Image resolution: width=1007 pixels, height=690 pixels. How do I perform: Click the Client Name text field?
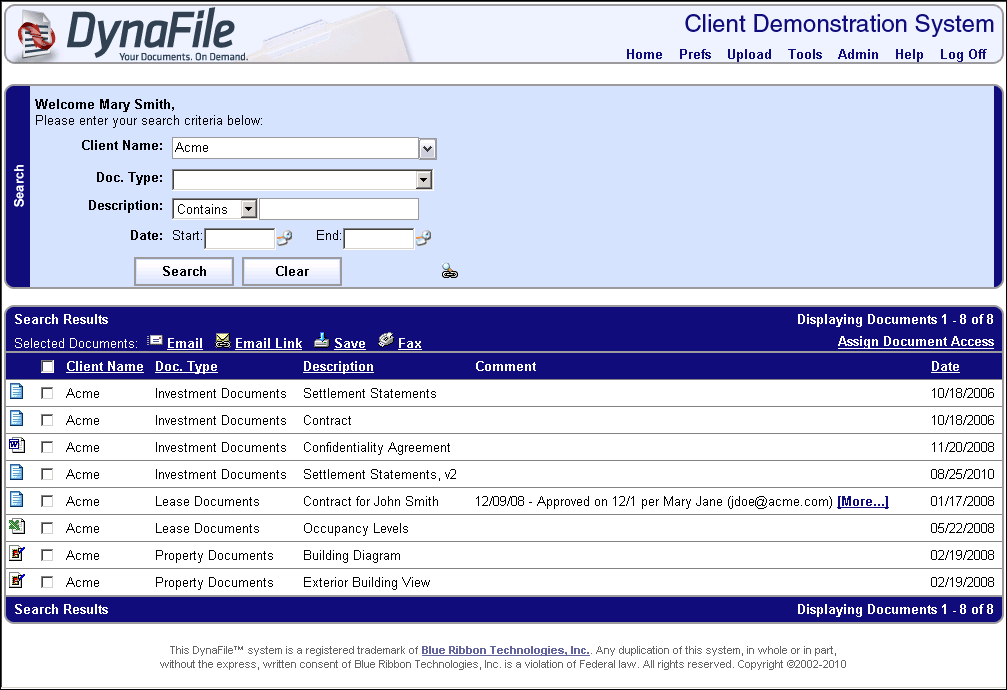click(295, 148)
